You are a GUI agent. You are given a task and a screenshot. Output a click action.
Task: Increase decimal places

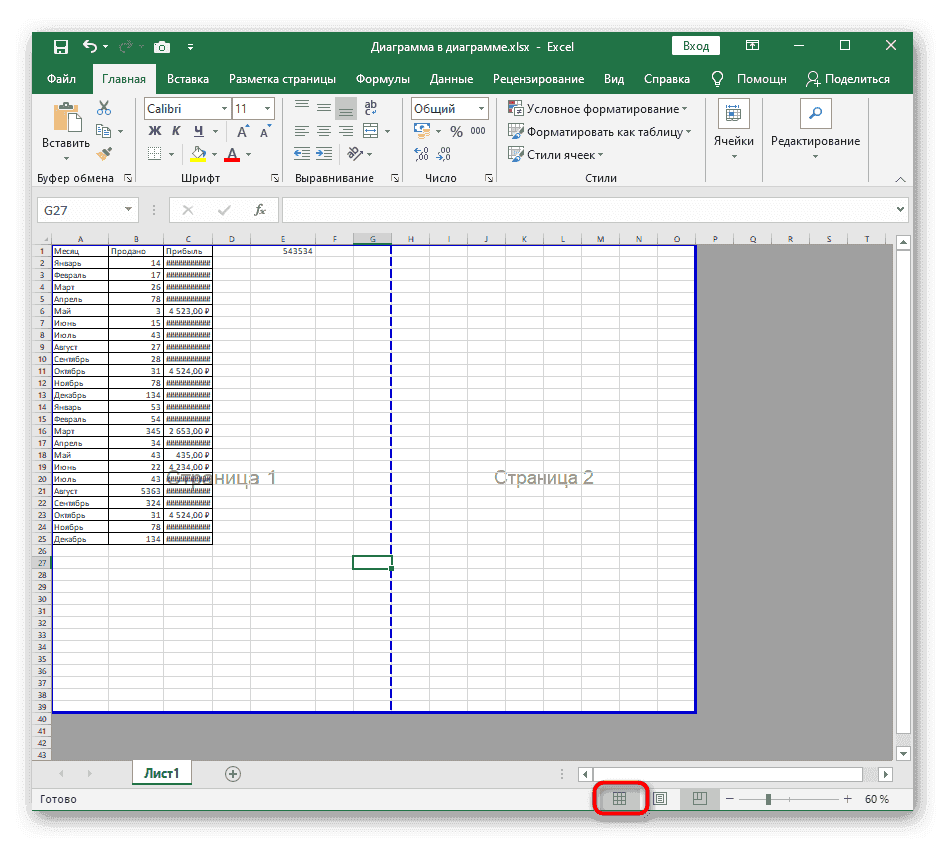tap(419, 152)
